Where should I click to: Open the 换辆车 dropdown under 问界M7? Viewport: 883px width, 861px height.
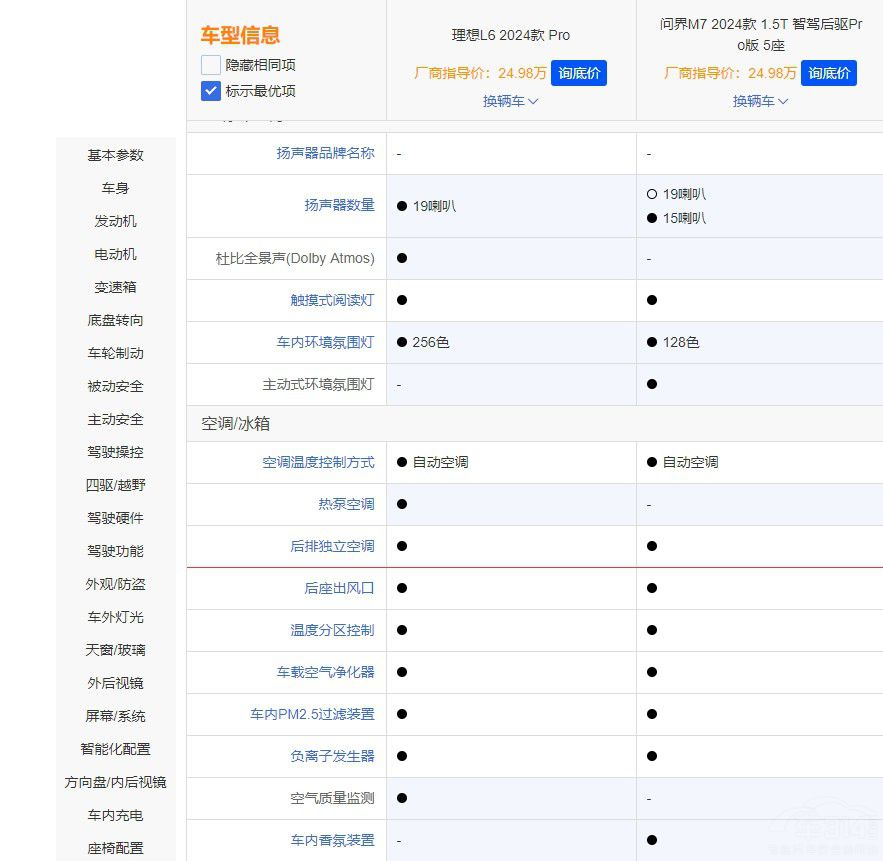point(760,101)
